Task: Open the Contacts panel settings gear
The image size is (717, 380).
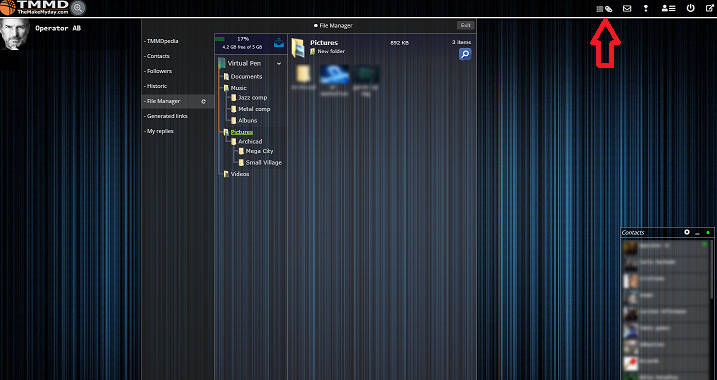Action: click(687, 233)
